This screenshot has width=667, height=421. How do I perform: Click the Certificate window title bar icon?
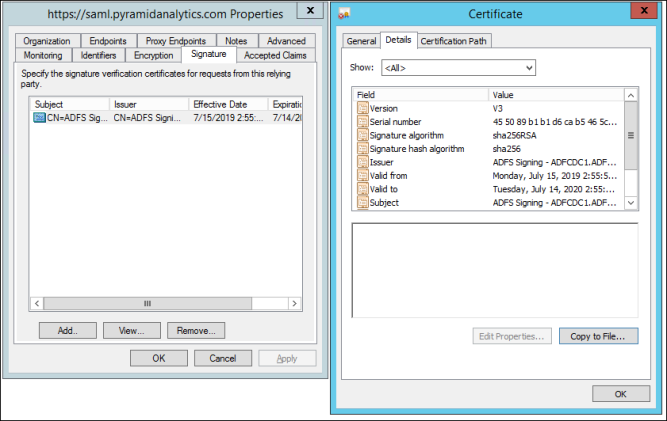(344, 14)
